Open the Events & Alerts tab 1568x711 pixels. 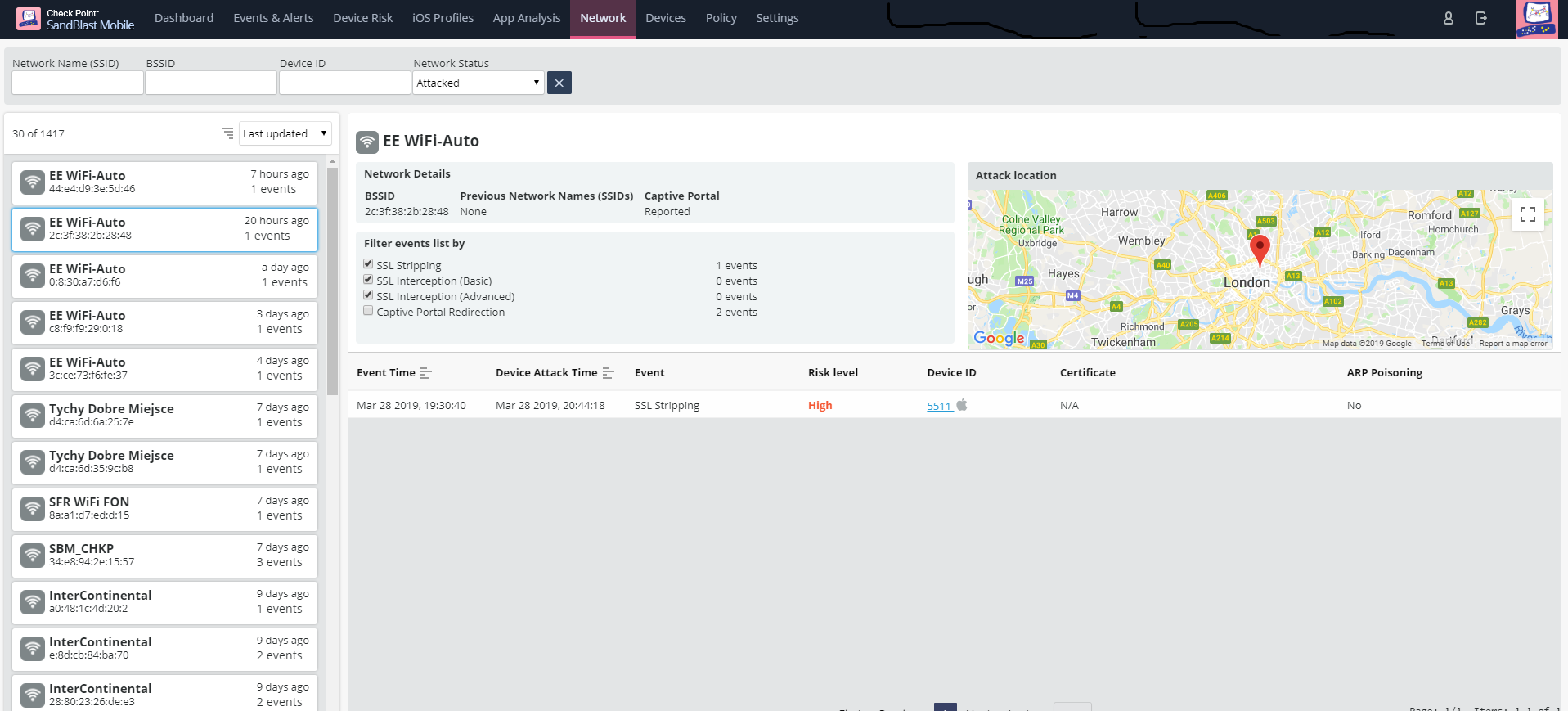coord(273,18)
